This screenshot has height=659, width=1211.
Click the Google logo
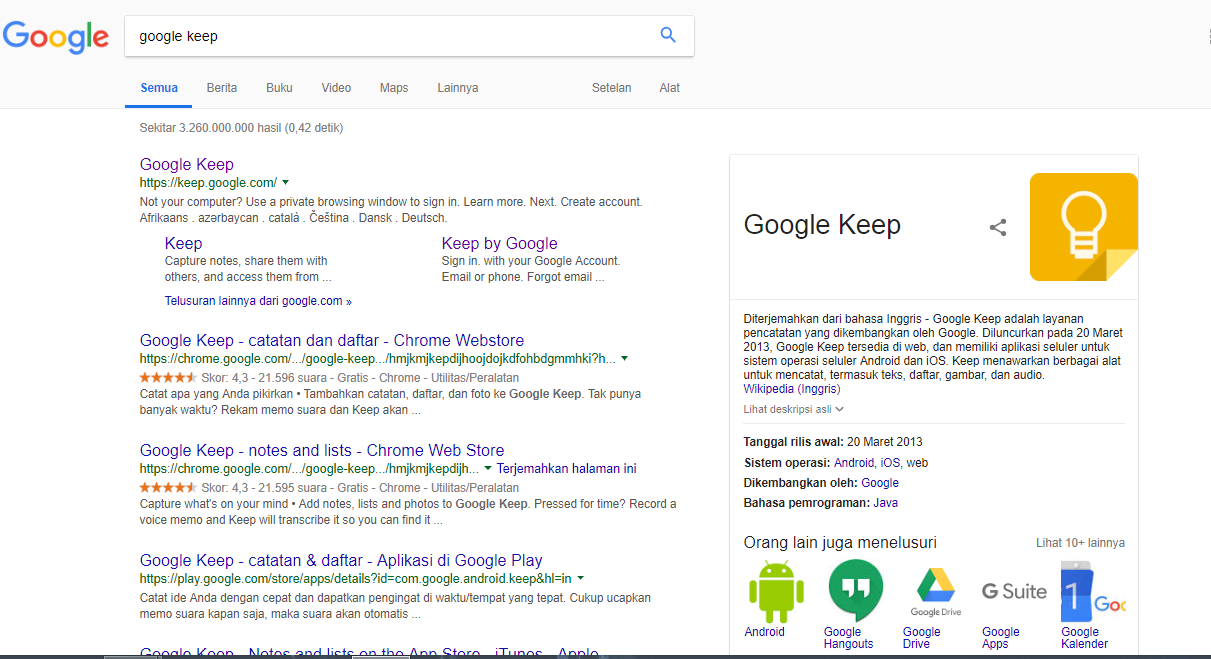[56, 37]
